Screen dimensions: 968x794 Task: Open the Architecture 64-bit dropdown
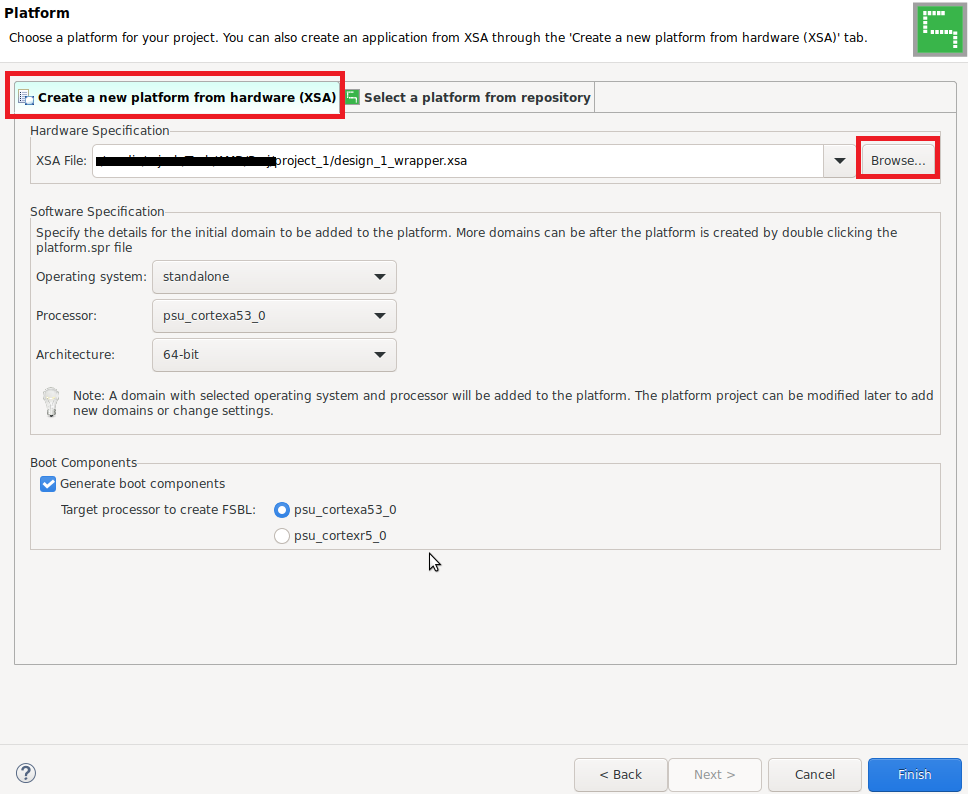(273, 355)
